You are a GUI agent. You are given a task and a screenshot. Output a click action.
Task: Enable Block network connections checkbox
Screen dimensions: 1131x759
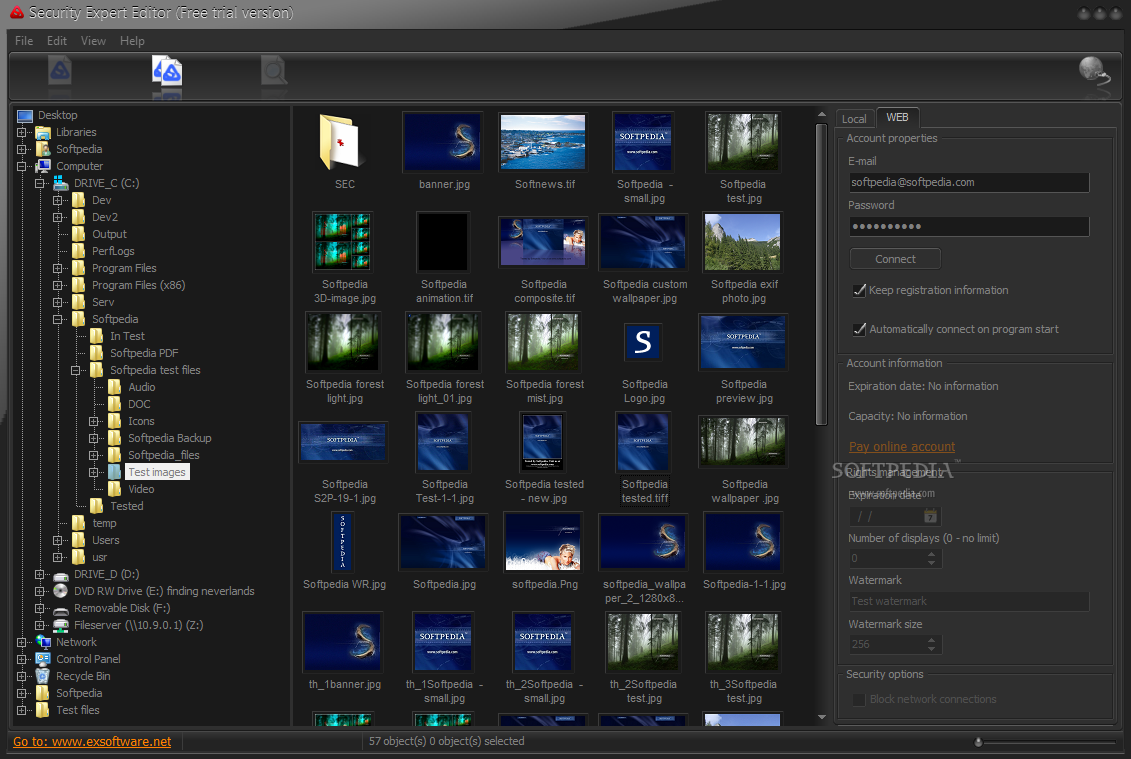point(859,700)
